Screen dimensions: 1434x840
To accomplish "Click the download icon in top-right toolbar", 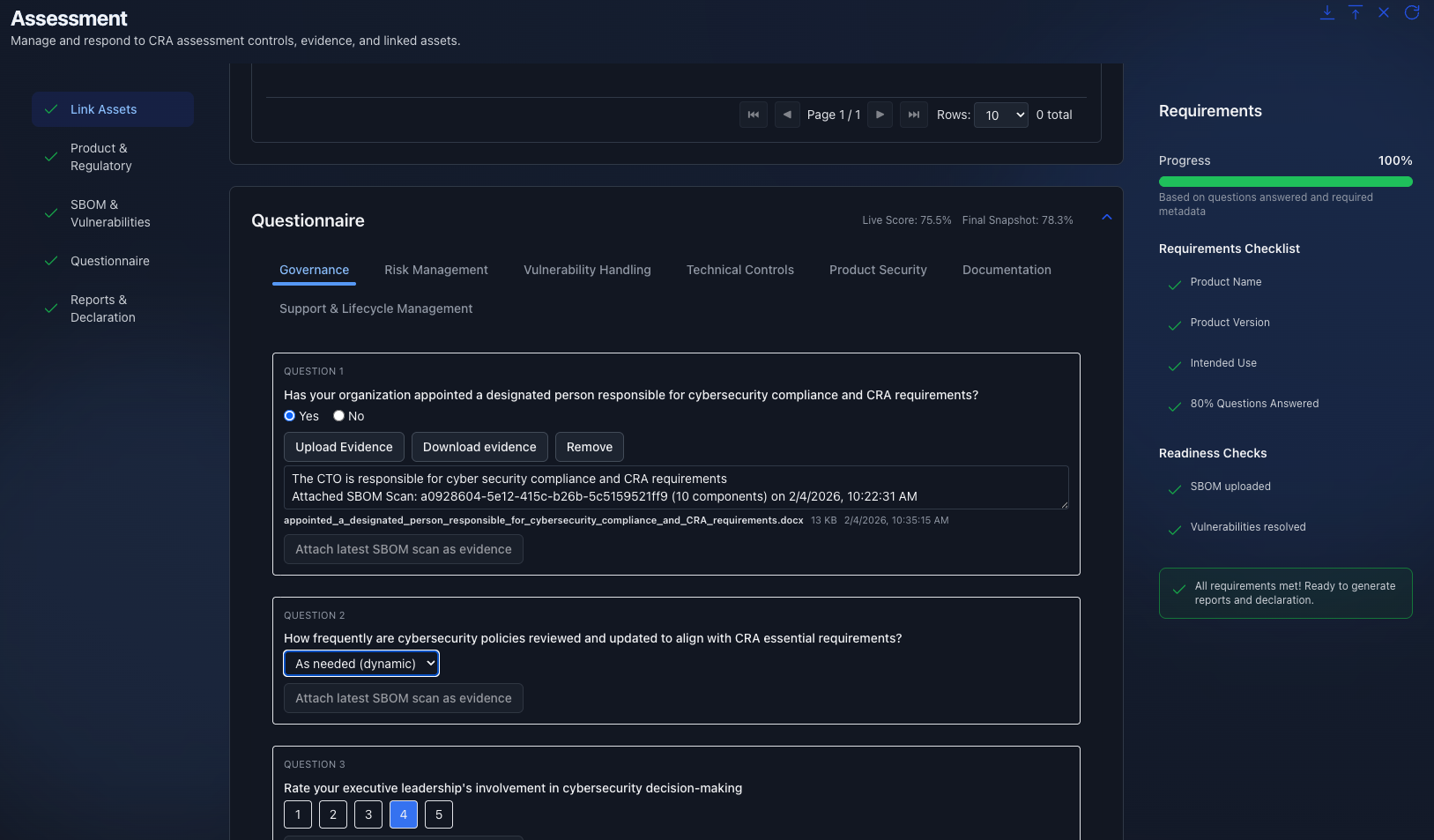I will click(x=1327, y=12).
